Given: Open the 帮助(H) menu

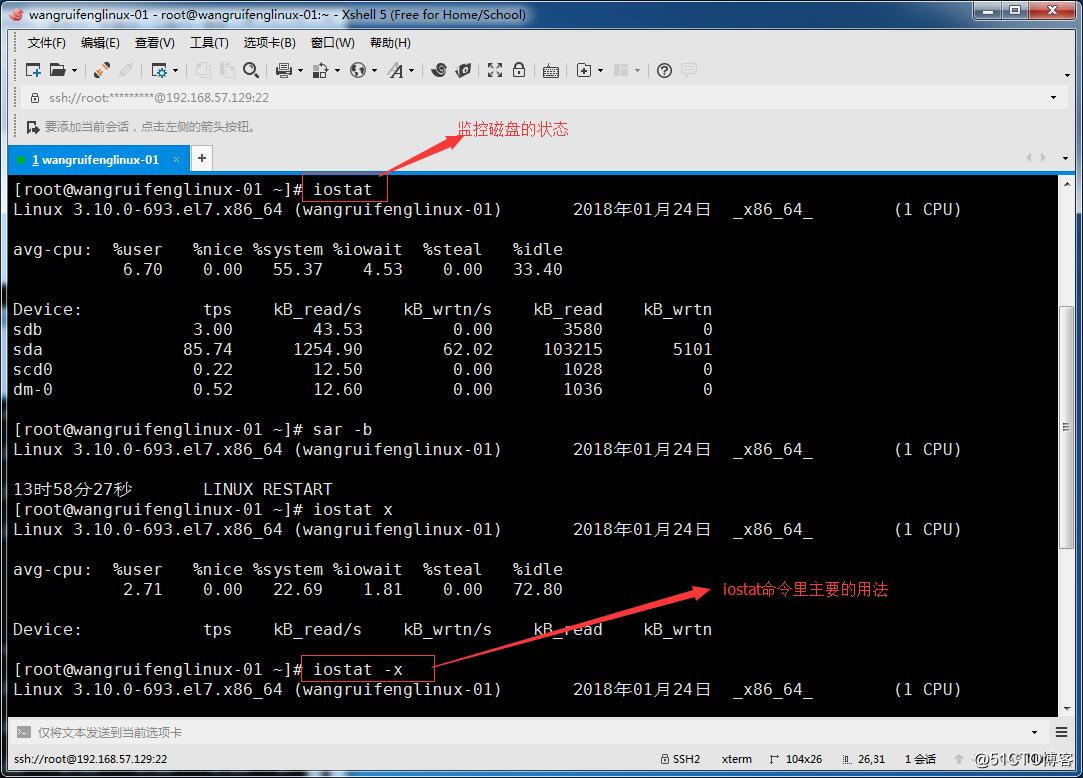Looking at the screenshot, I should 390,43.
